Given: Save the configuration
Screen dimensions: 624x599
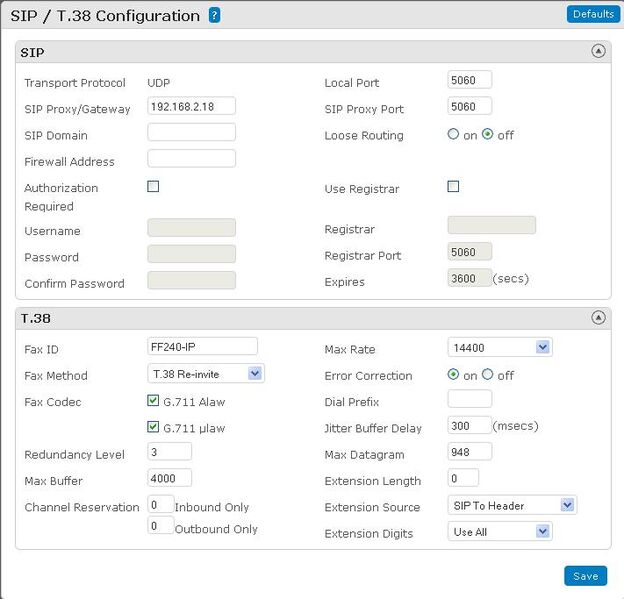Looking at the screenshot, I should point(585,576).
